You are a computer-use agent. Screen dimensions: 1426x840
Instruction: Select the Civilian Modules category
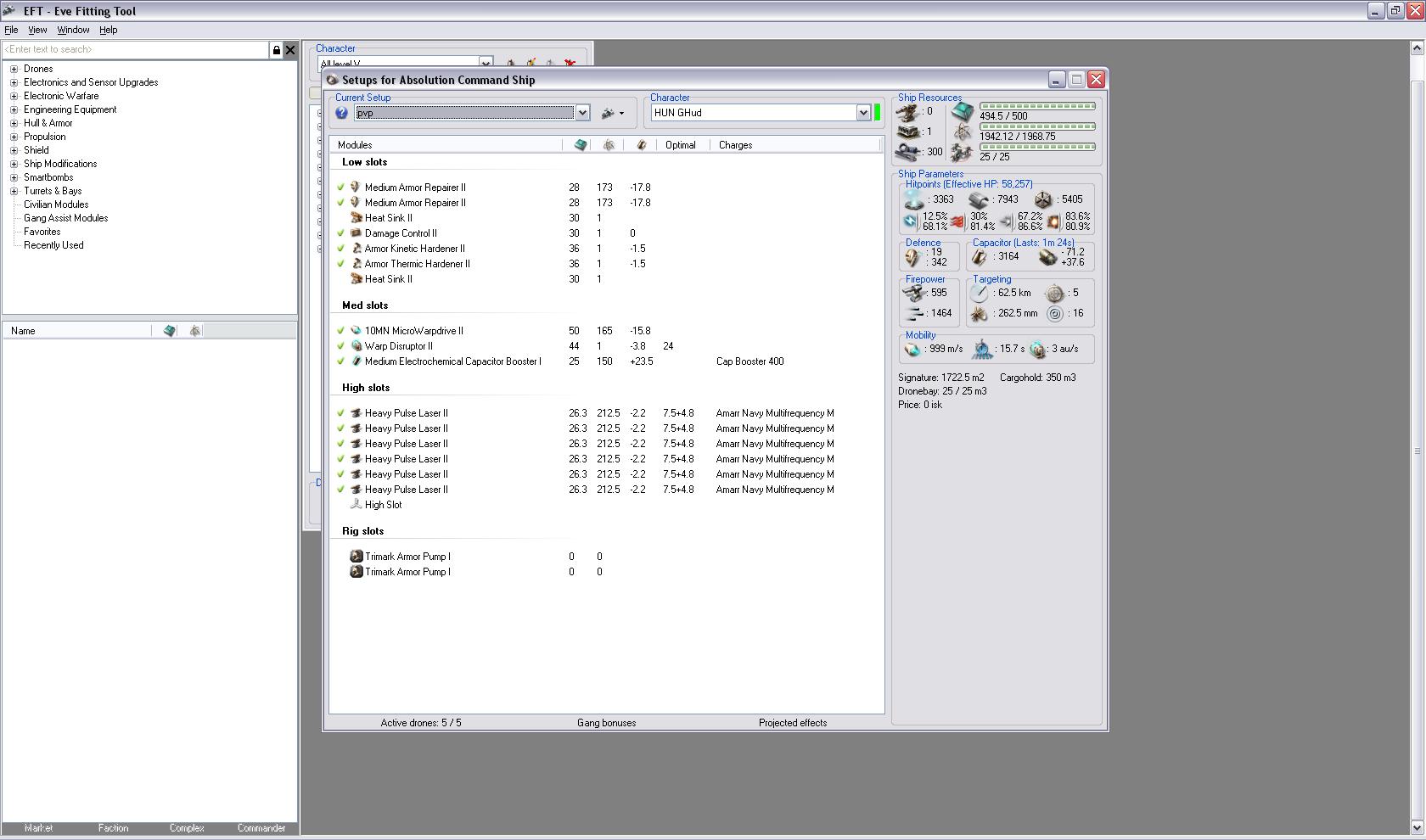pos(56,204)
